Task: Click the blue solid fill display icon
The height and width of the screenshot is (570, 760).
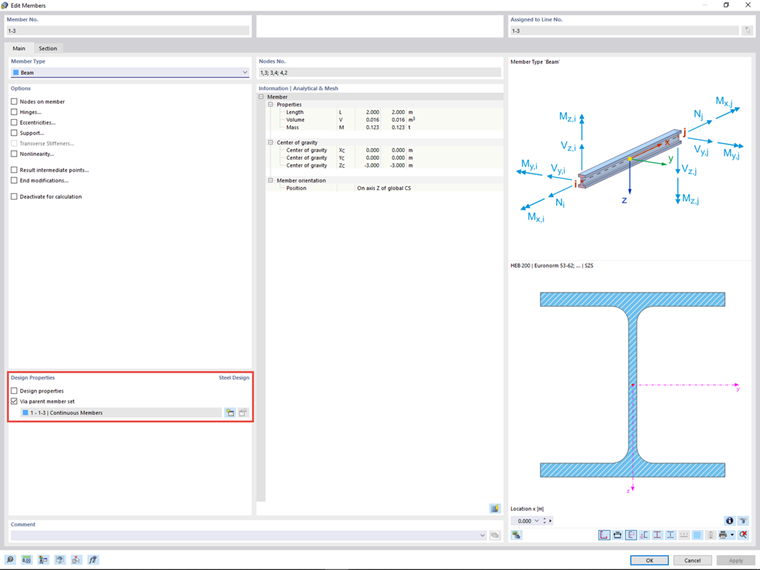Action: 697,535
